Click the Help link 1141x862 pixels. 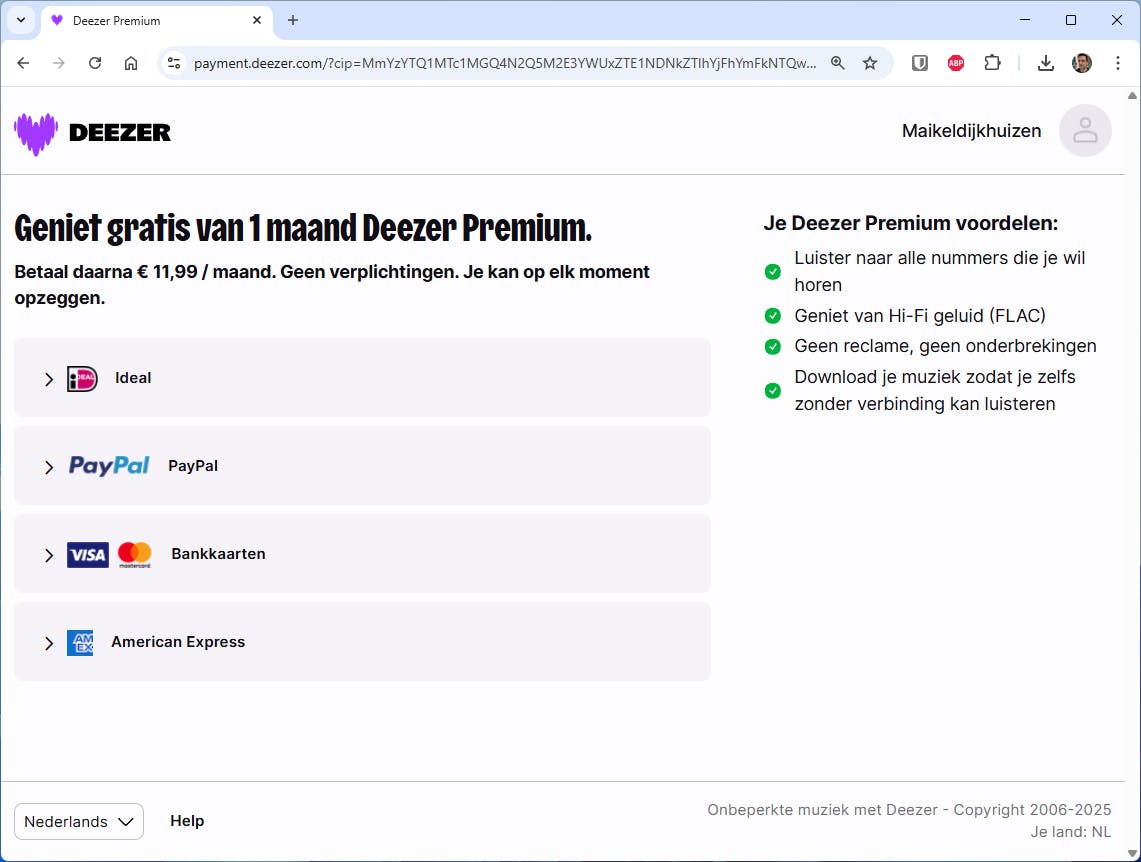coord(187,820)
